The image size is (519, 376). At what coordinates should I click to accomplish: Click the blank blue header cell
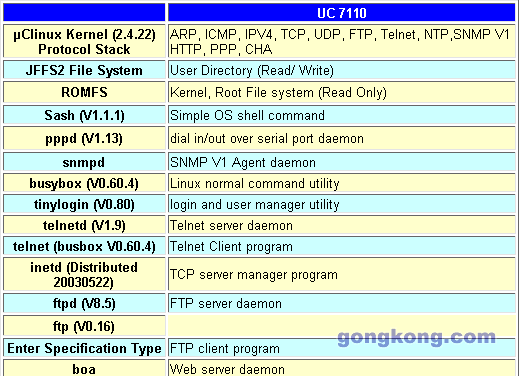[x=84, y=13]
